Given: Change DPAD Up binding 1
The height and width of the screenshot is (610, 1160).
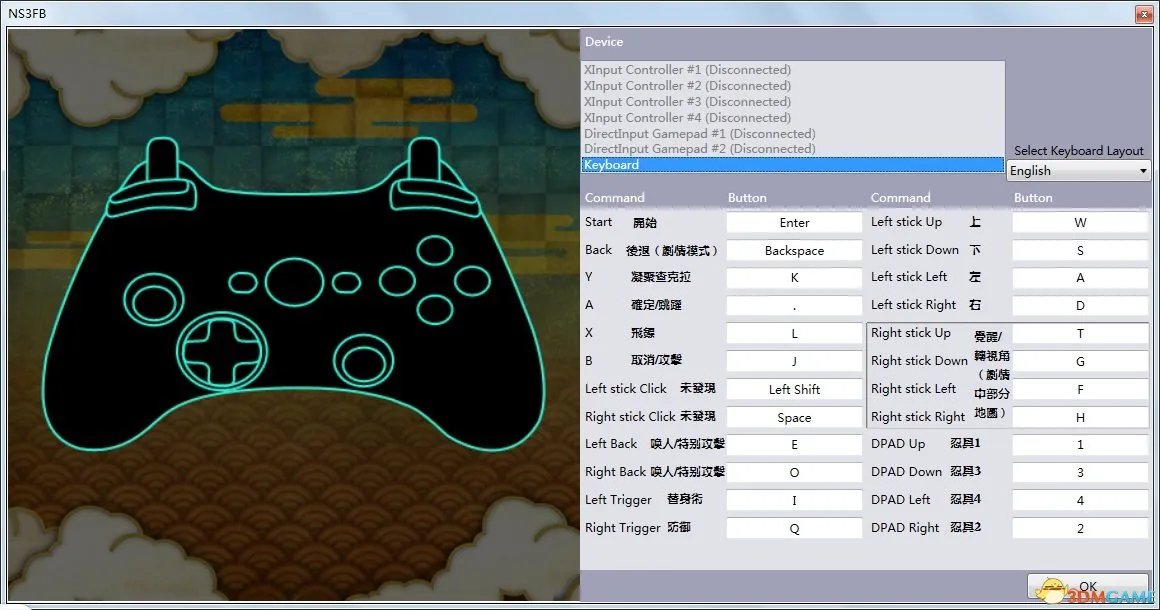Looking at the screenshot, I should (x=1079, y=444).
